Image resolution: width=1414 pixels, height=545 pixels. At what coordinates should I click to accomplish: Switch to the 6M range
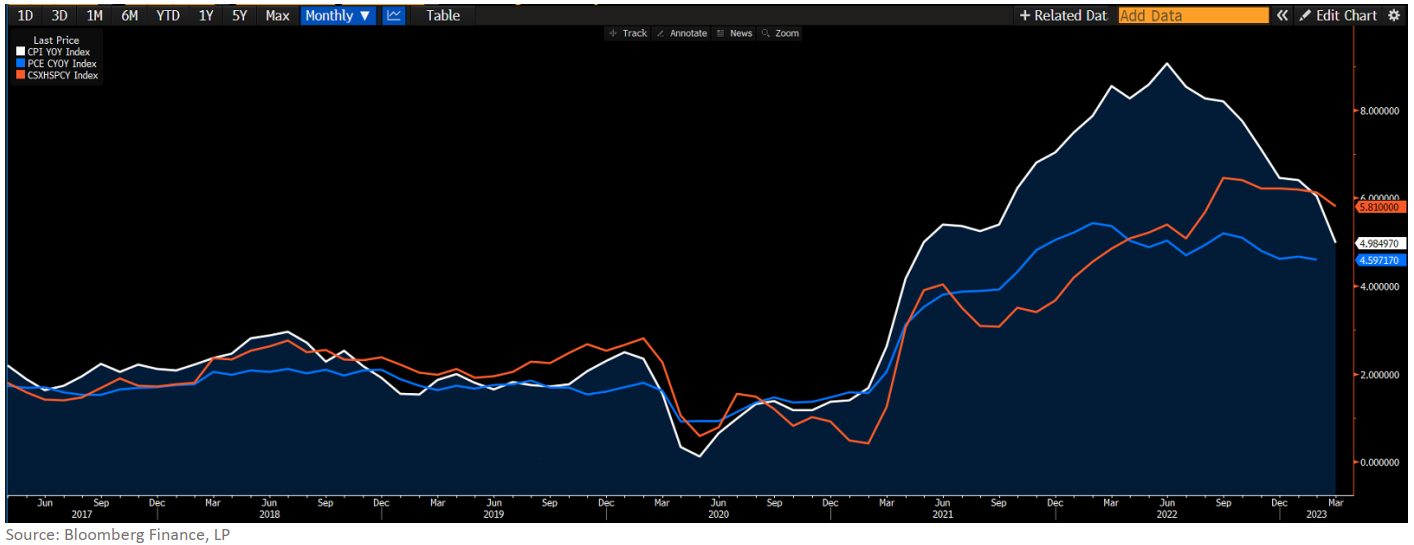point(130,15)
